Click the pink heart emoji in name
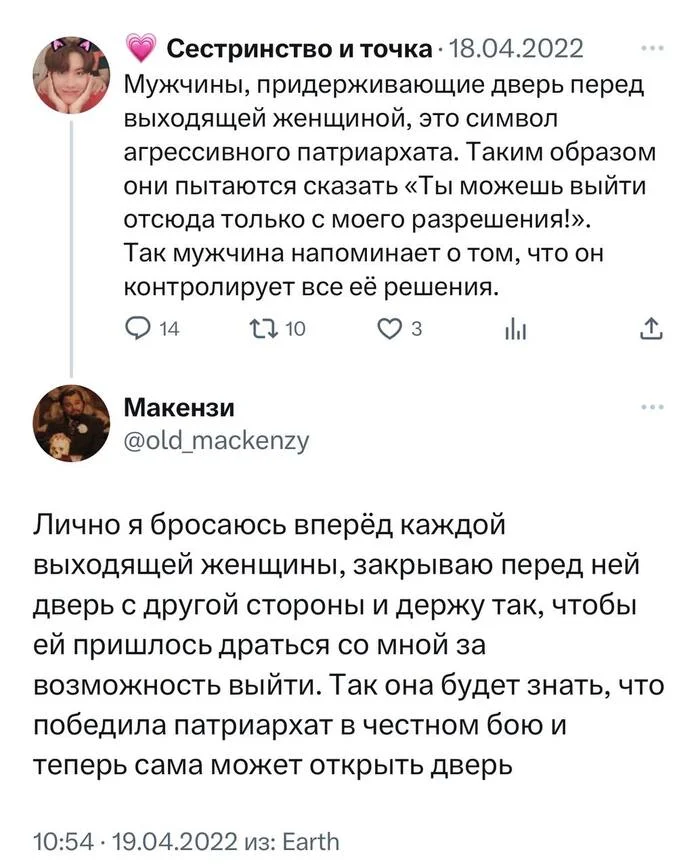Screen dimensions: 700x867 point(141,47)
